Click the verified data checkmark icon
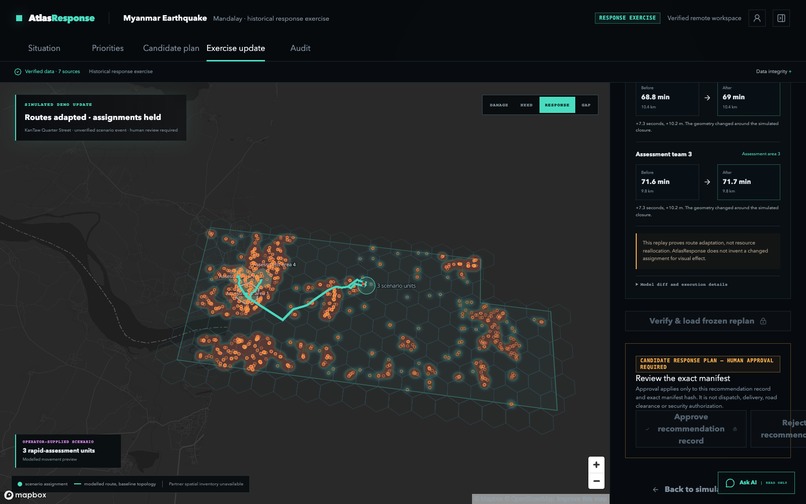 pos(18,71)
